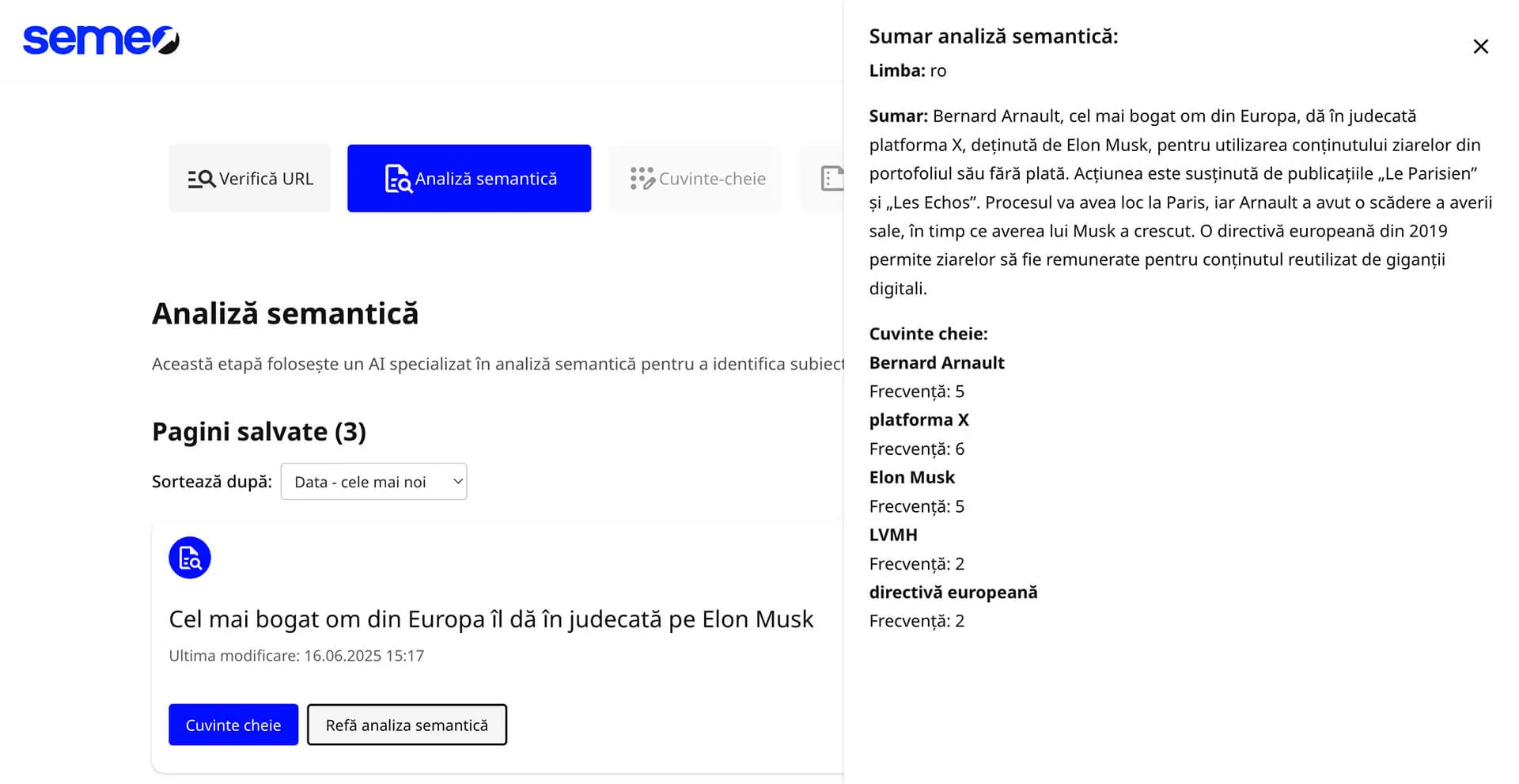Image resolution: width=1519 pixels, height=784 pixels.
Task: Click the dots-and-pencil icon beside Cuvinte-cheie
Action: click(x=642, y=179)
